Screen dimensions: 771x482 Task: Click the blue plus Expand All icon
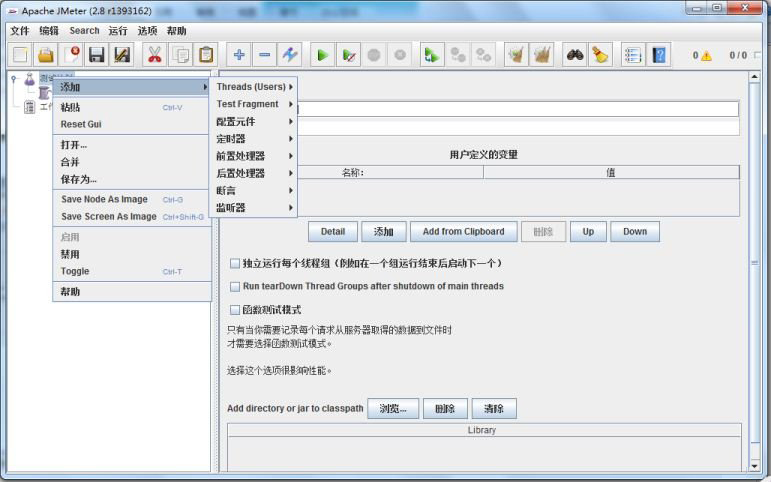click(239, 55)
